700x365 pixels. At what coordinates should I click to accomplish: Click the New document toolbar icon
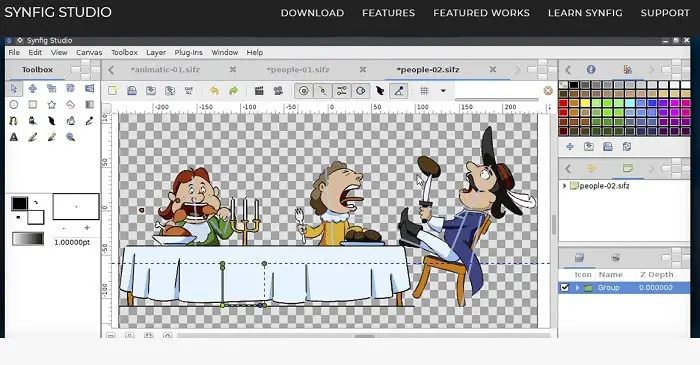coord(112,91)
